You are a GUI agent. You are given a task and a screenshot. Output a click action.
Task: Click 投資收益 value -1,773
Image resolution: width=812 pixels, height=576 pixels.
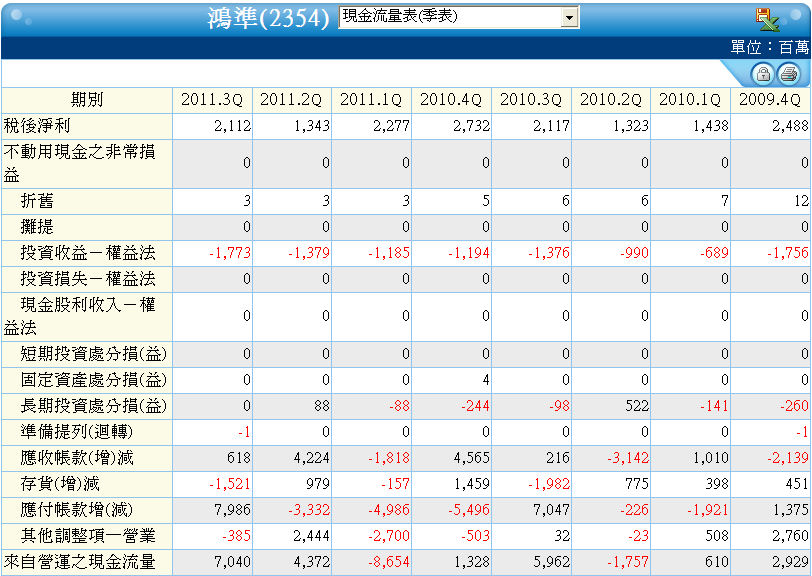click(230, 253)
